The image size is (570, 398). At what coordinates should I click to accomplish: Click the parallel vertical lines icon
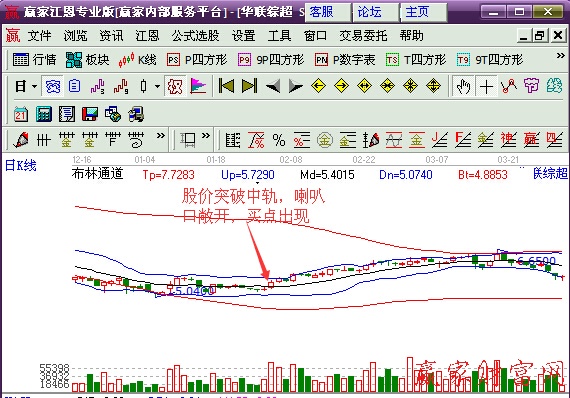pyautogui.click(x=44, y=140)
